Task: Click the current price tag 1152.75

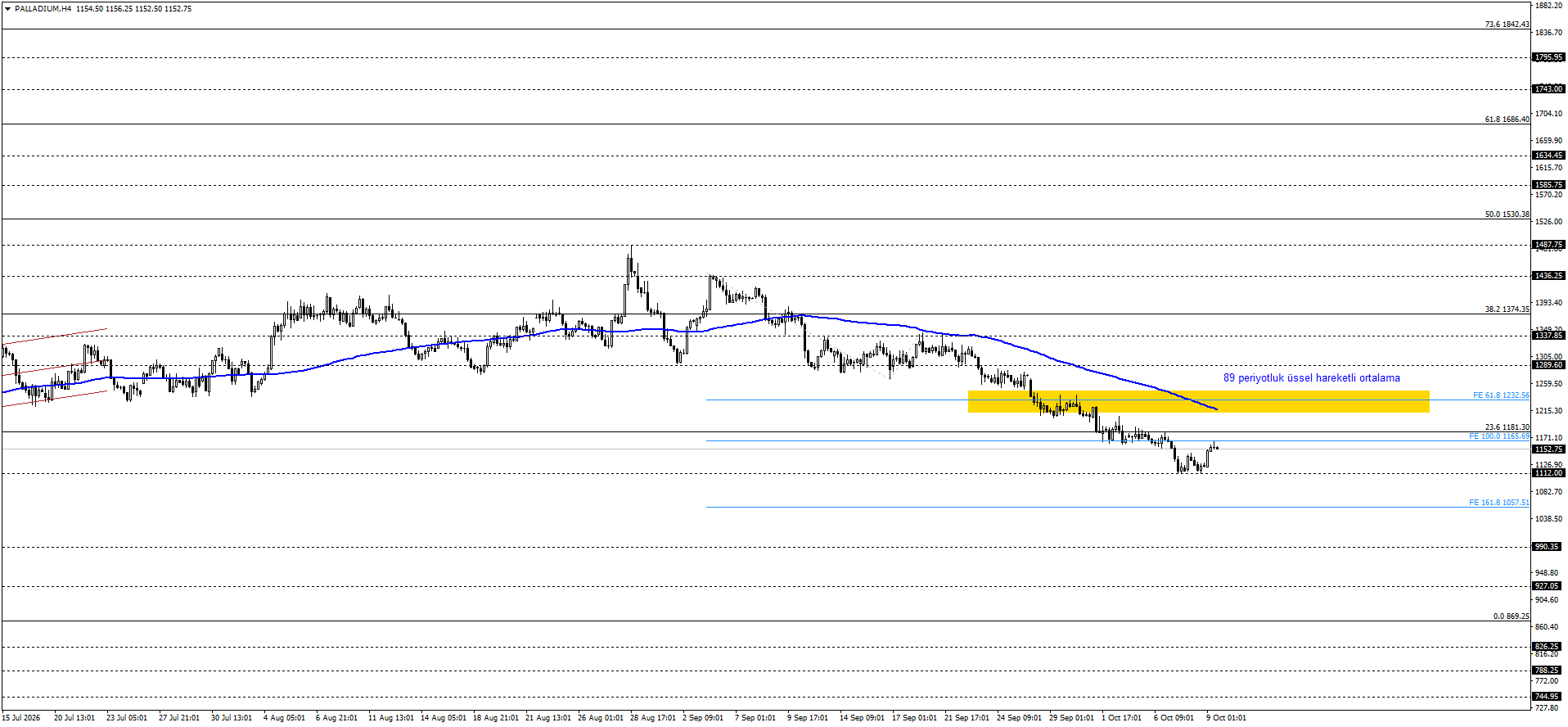Action: click(x=1548, y=449)
